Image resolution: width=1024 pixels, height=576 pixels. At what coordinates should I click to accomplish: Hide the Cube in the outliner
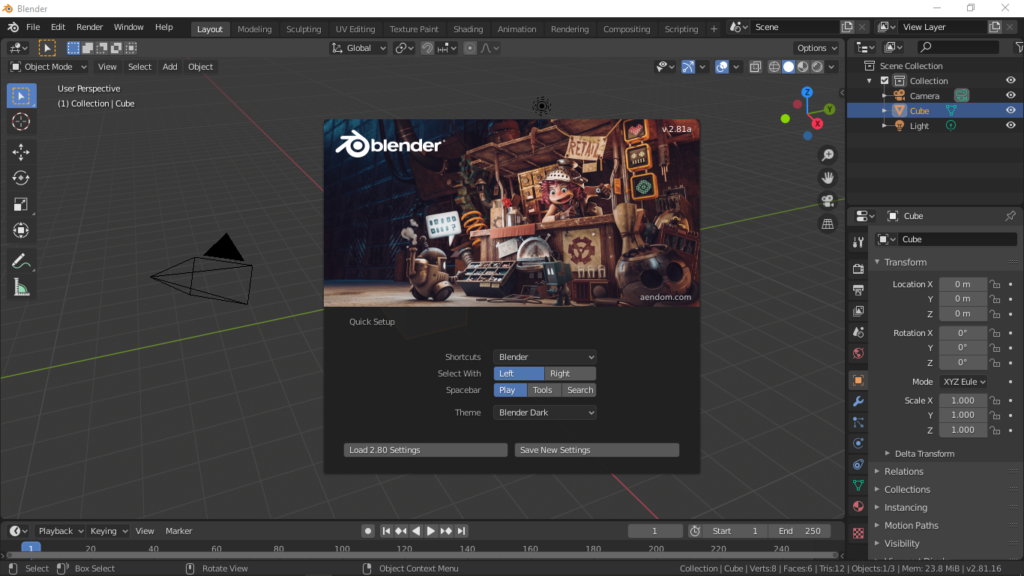(x=1010, y=111)
